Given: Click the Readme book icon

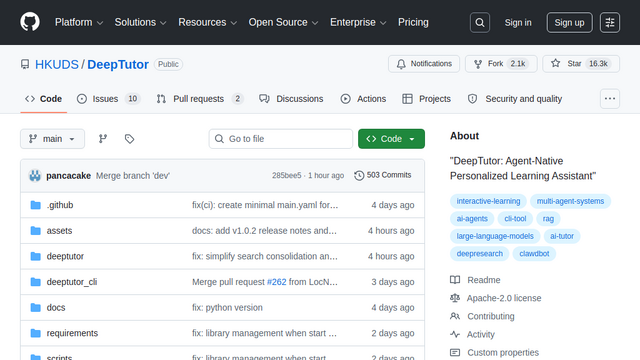Looking at the screenshot, I should 455,280.
